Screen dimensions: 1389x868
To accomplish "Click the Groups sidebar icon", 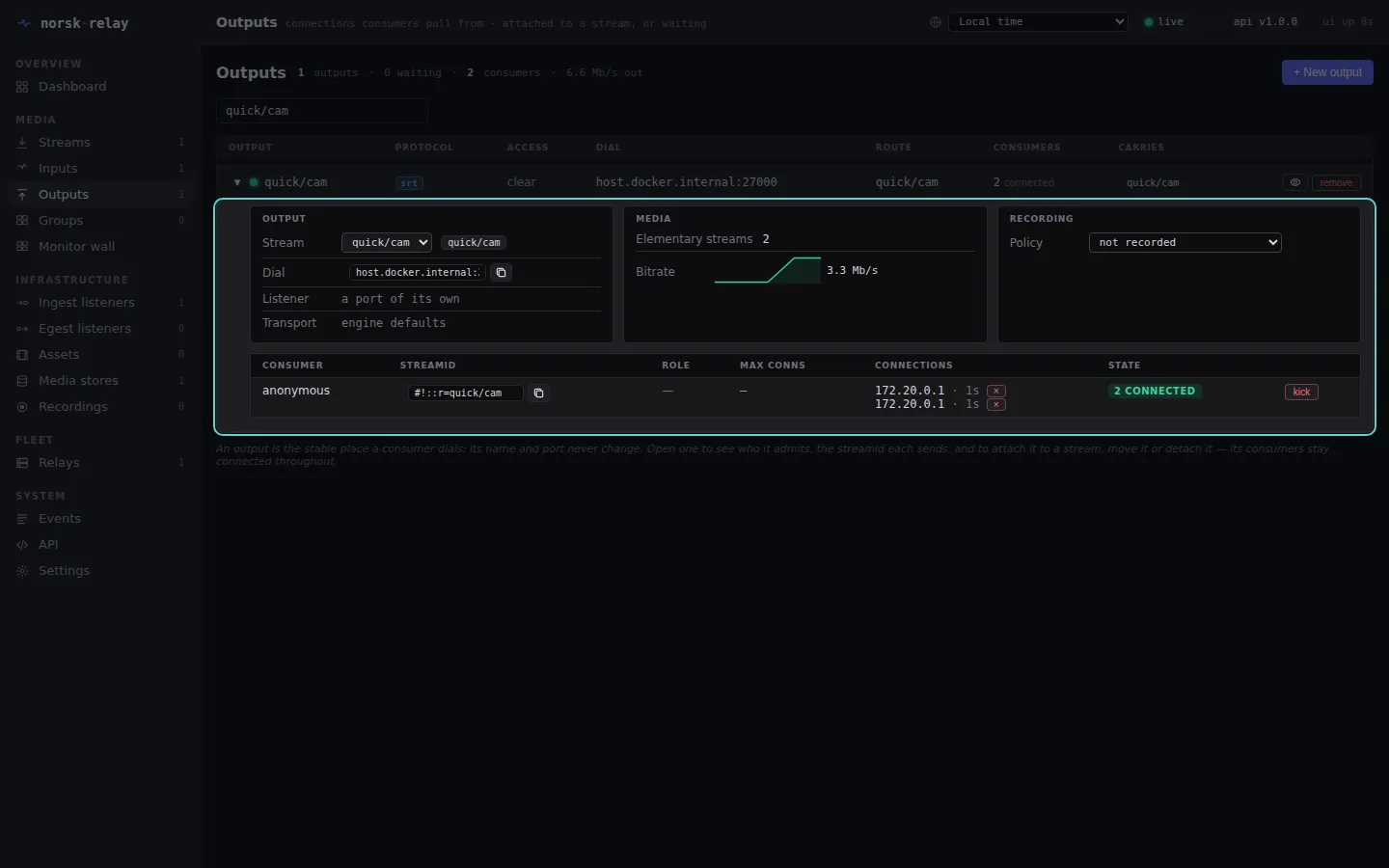I will [x=22, y=221].
